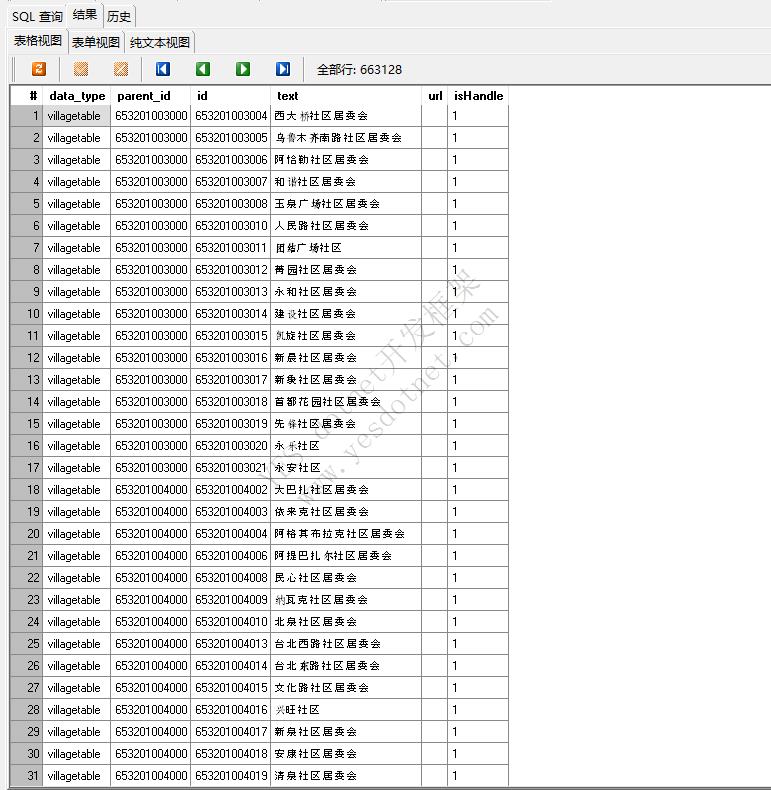The width and height of the screenshot is (771, 790).
Task: Switch to 纯文本视图 view
Action: 160,42
